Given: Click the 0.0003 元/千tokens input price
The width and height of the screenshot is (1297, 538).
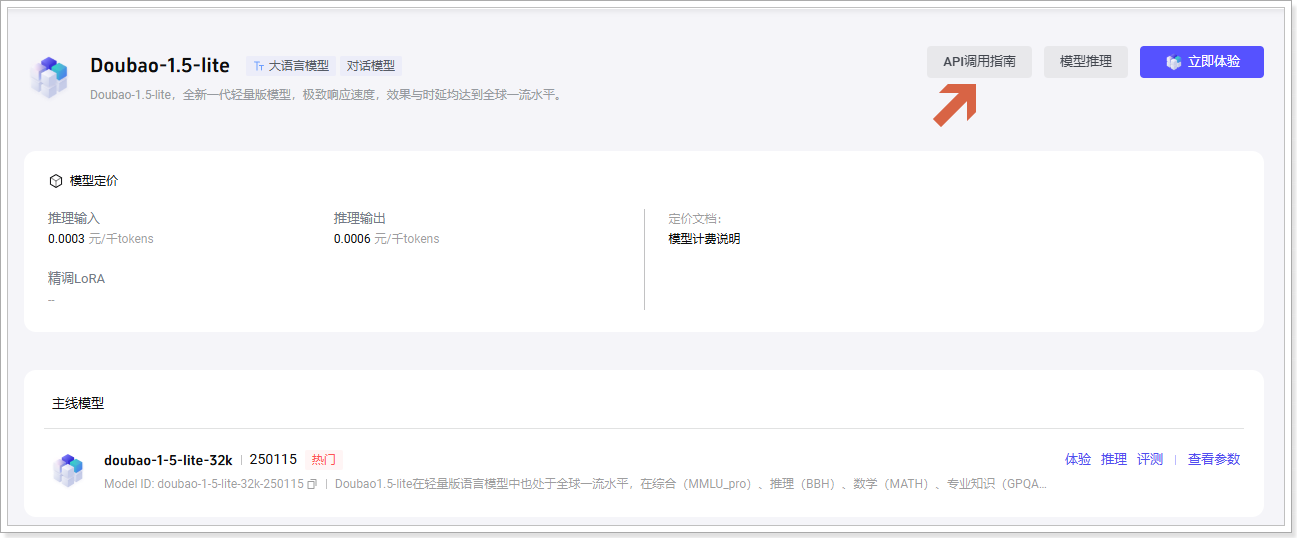Looking at the screenshot, I should (x=101, y=239).
